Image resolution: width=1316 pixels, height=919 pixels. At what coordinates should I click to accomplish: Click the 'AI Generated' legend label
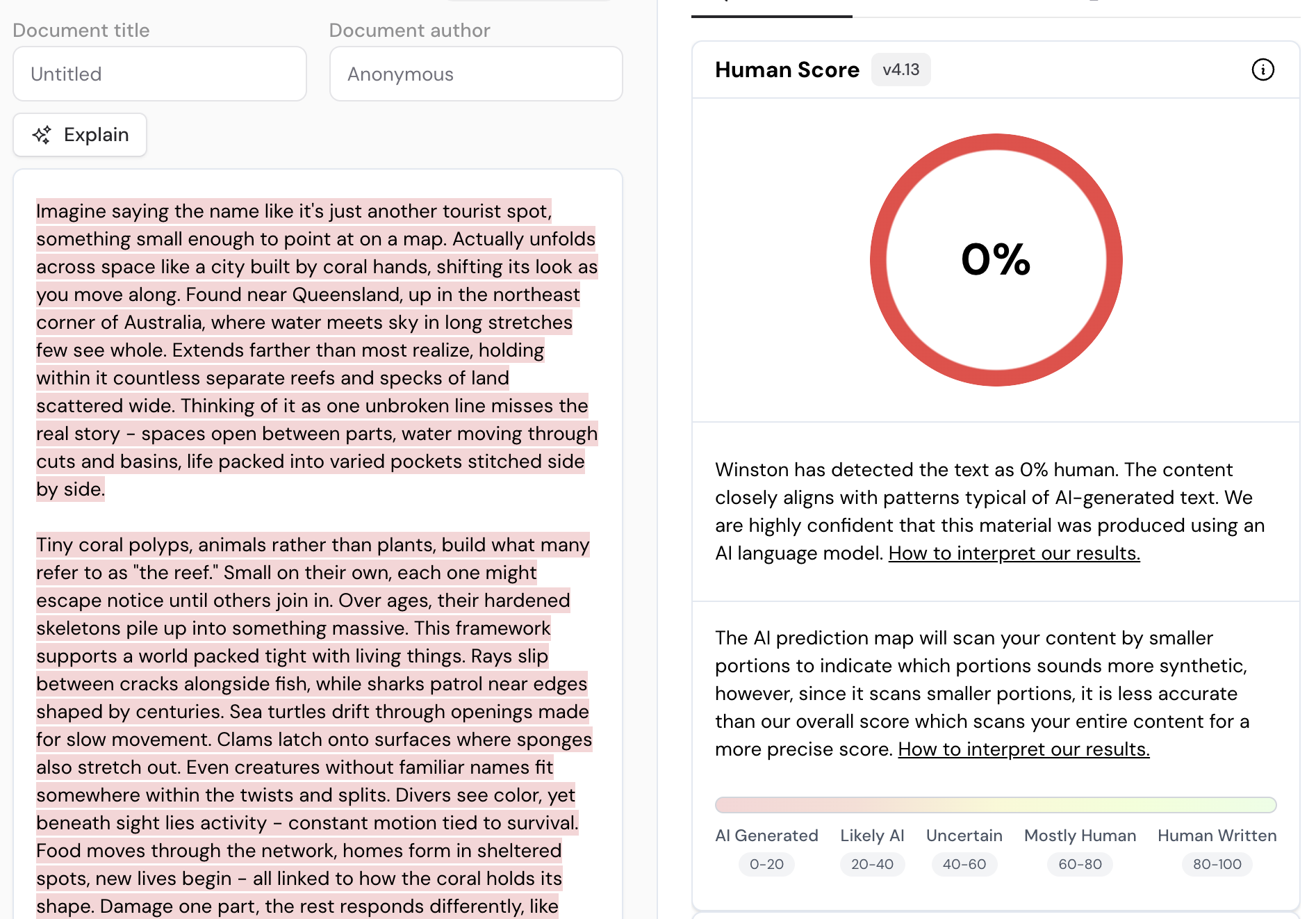(x=766, y=836)
